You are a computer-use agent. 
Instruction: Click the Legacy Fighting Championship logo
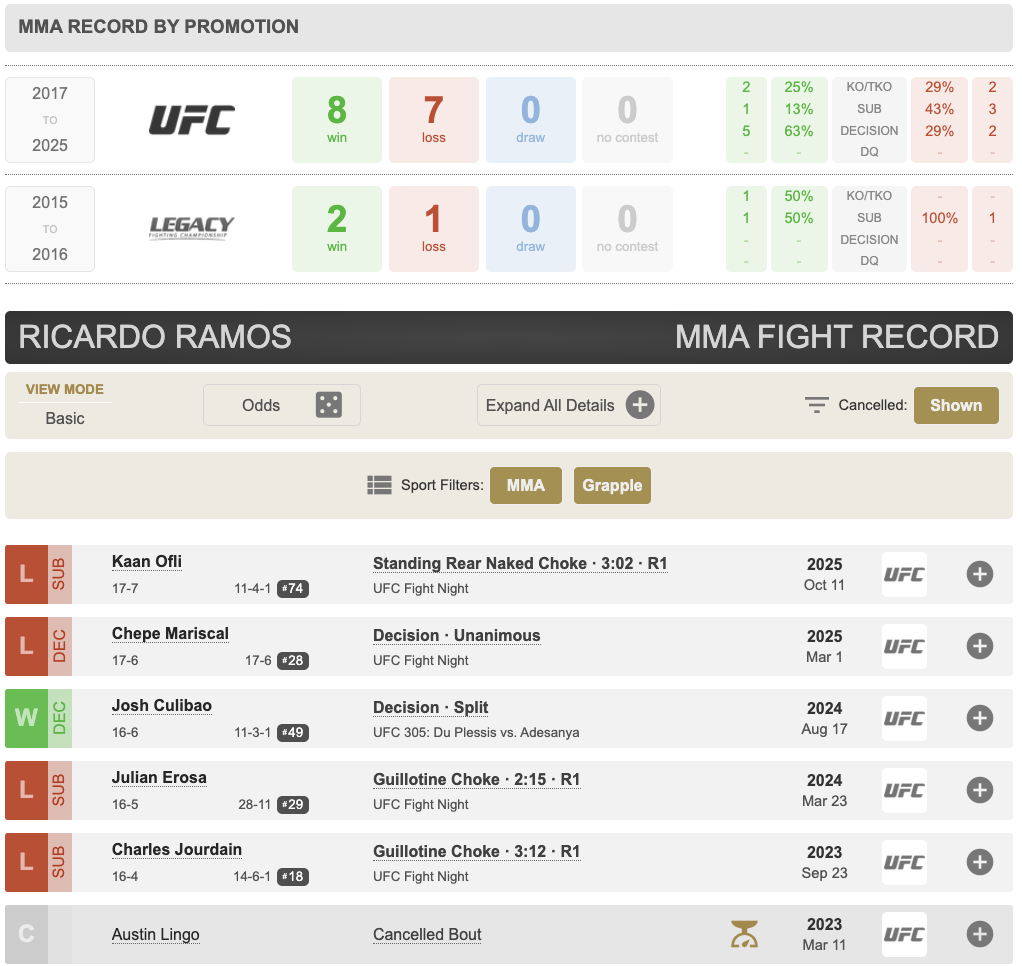point(192,228)
